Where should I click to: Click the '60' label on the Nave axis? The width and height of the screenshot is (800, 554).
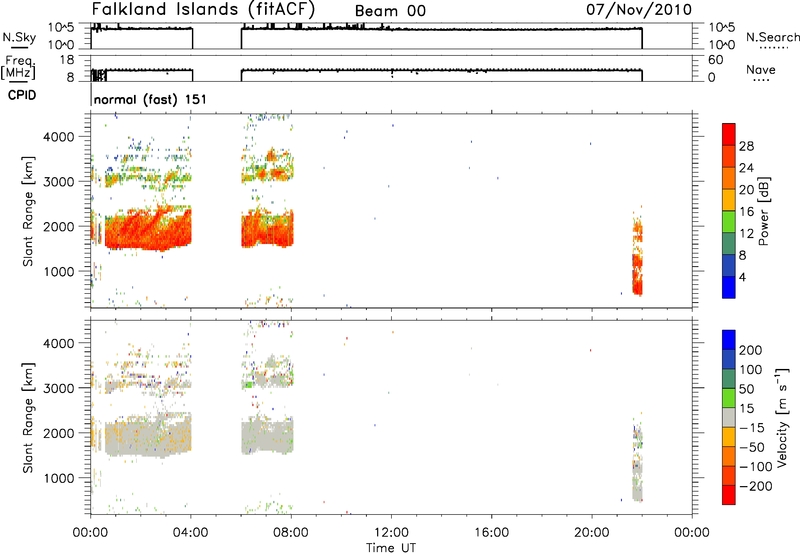pos(715,60)
